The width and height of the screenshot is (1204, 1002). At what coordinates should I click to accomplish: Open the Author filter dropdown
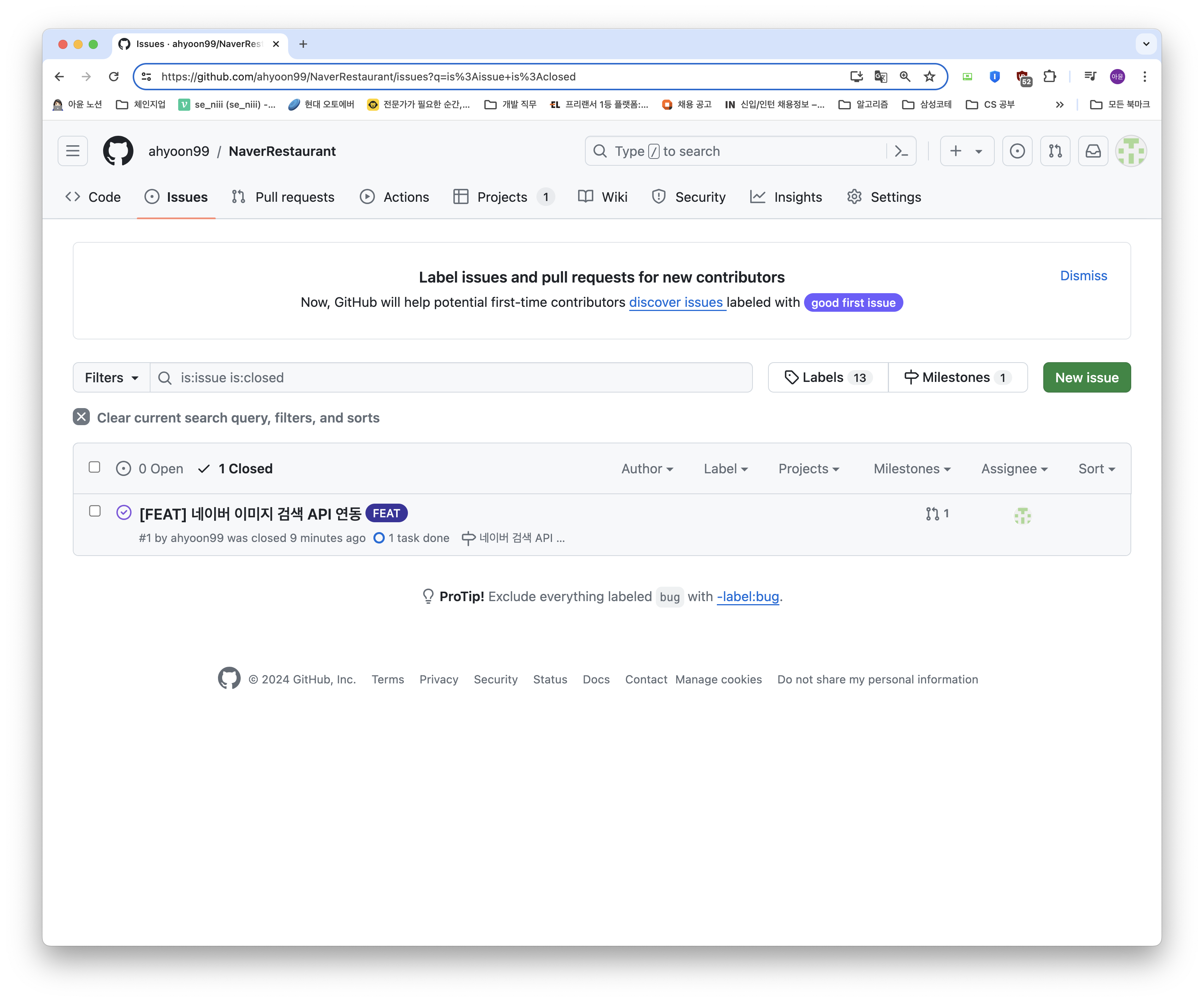[647, 469]
